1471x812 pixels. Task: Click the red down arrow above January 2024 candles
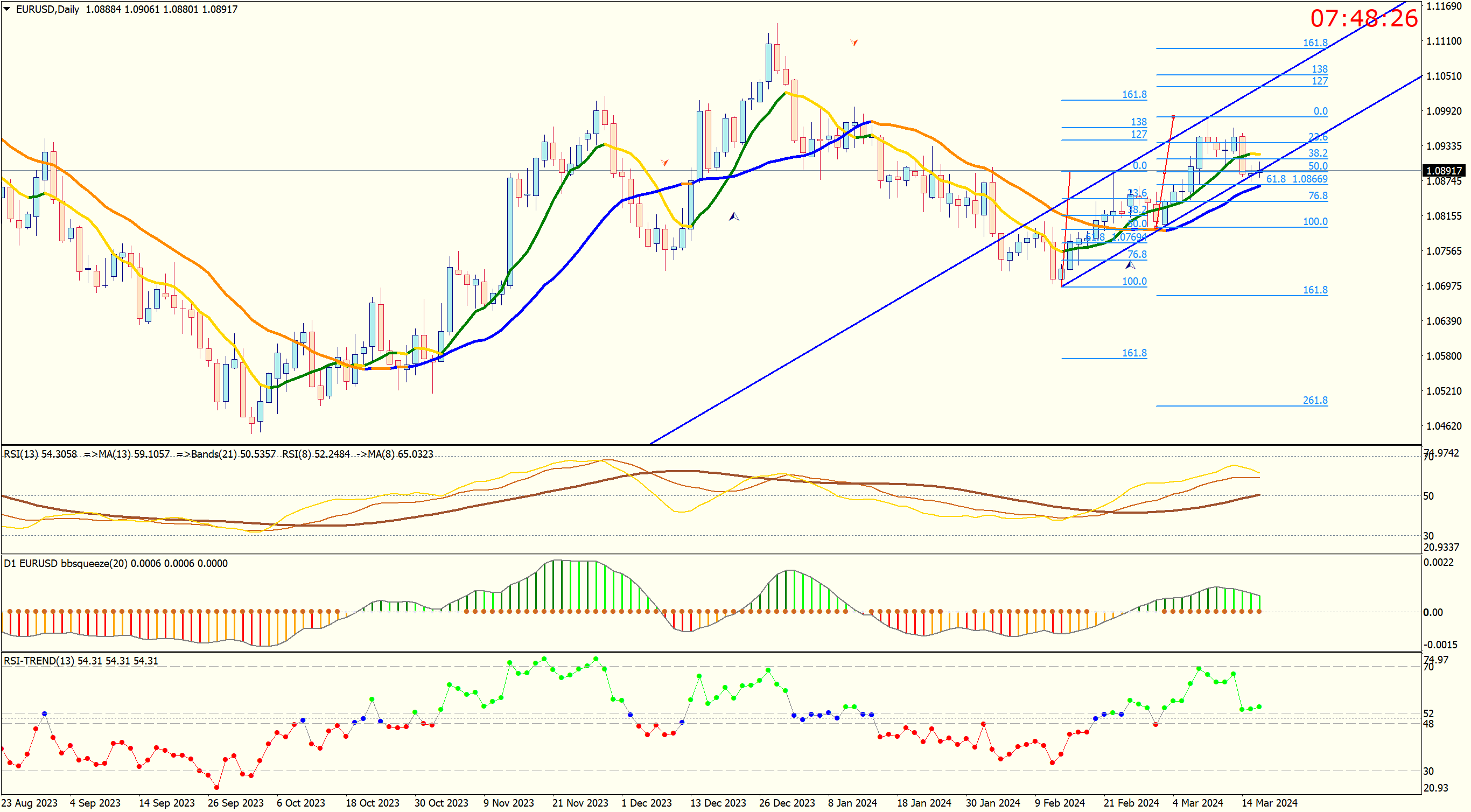(854, 42)
